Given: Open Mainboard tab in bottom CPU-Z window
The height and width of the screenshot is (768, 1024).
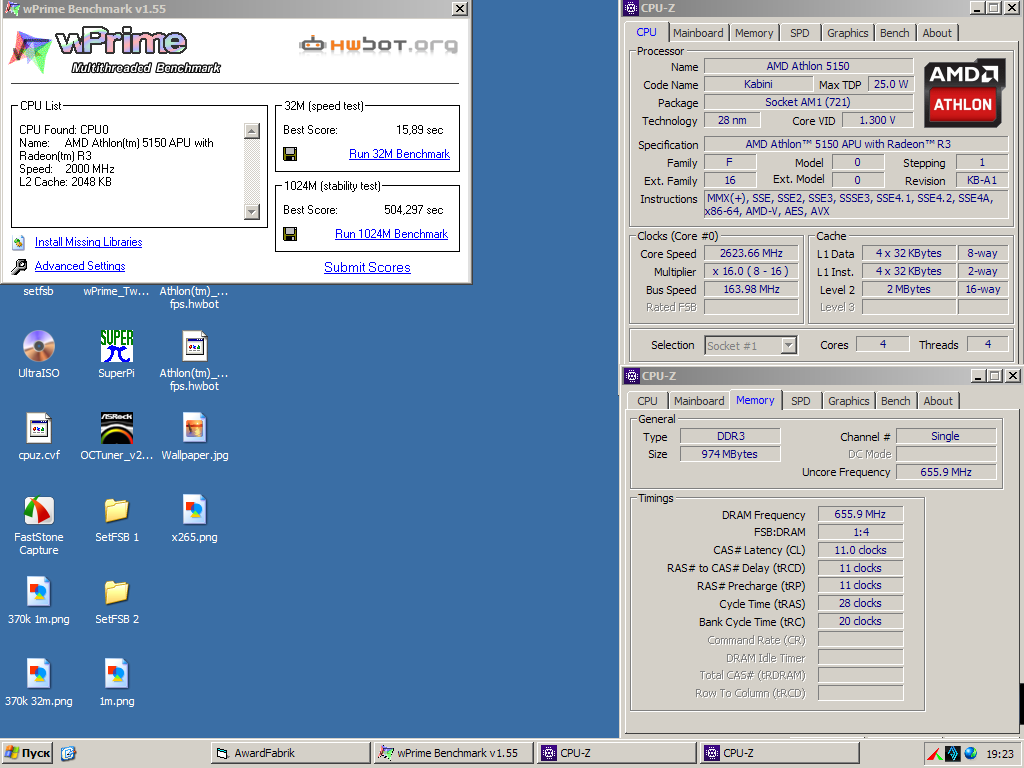Looking at the screenshot, I should (699, 401).
